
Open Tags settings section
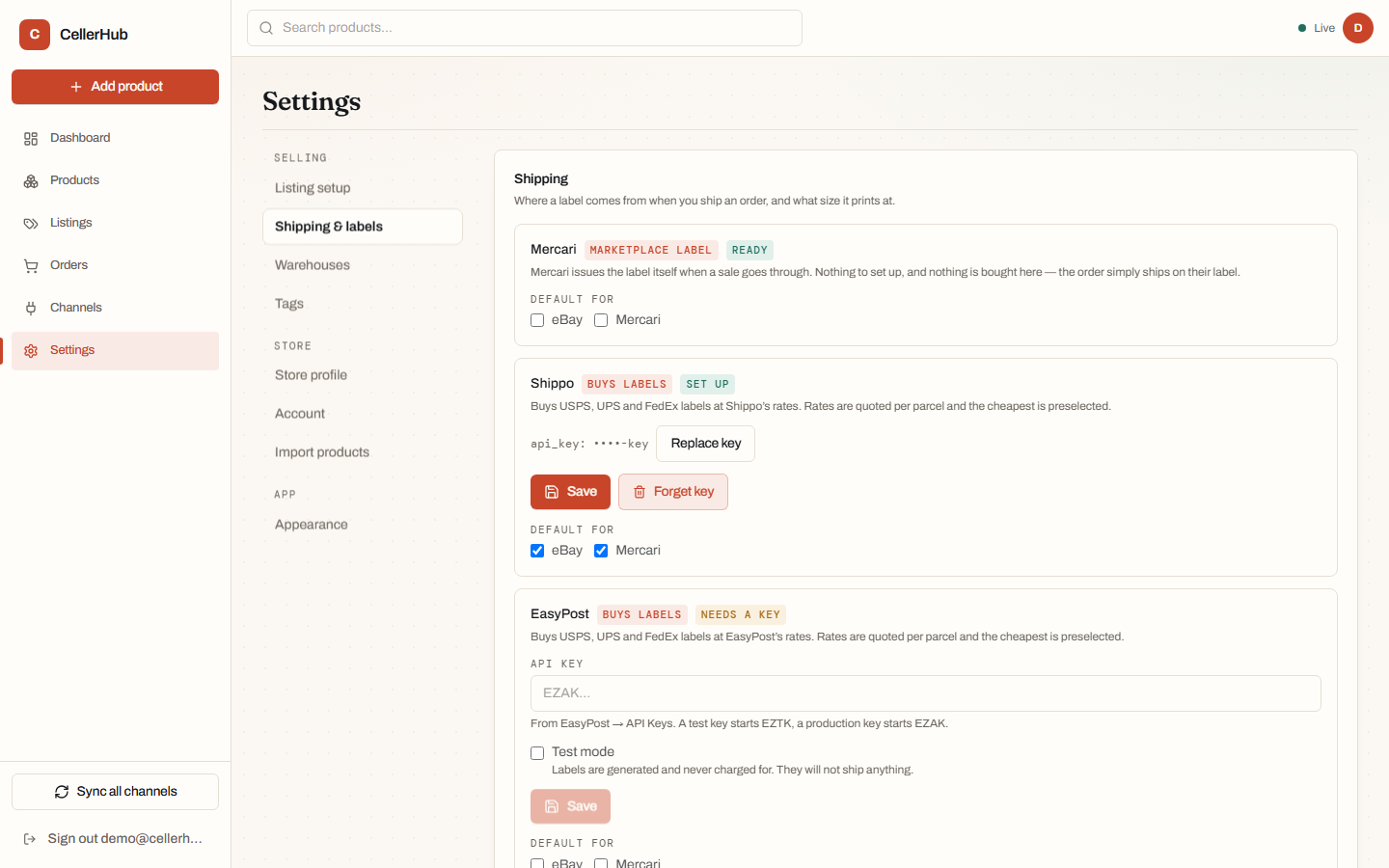(x=363, y=304)
